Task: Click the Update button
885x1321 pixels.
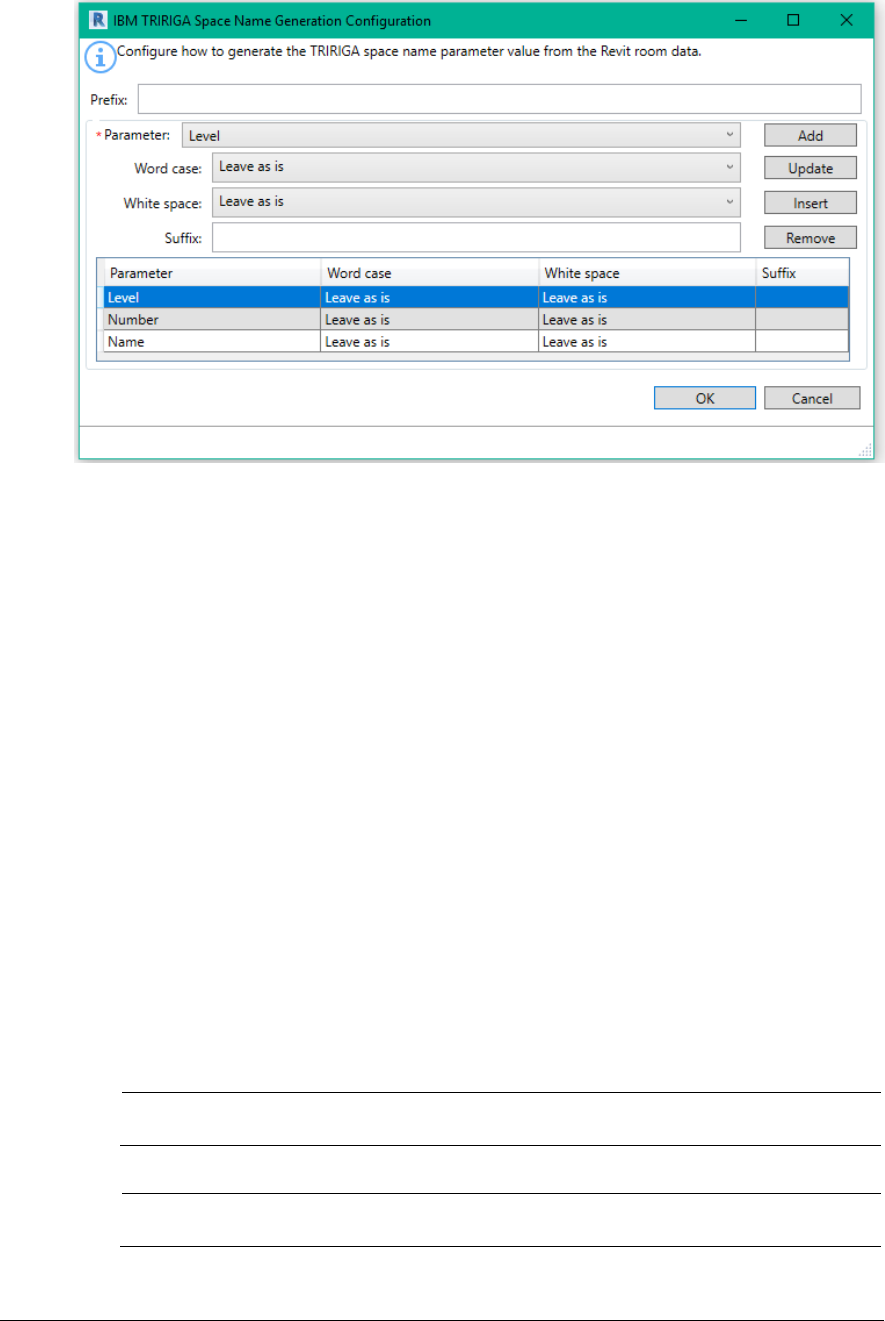Action: [810, 169]
